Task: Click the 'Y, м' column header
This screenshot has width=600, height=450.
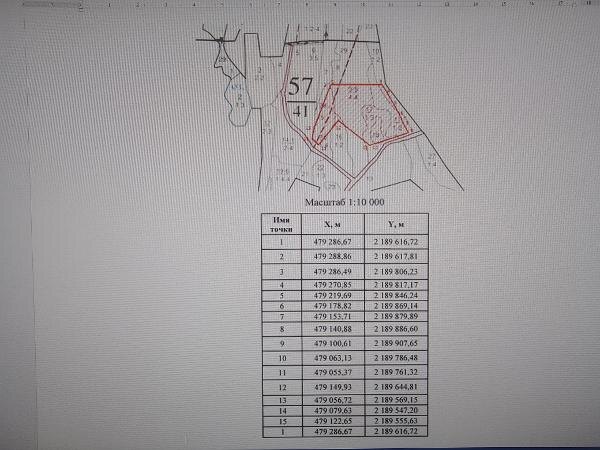Action: click(396, 224)
